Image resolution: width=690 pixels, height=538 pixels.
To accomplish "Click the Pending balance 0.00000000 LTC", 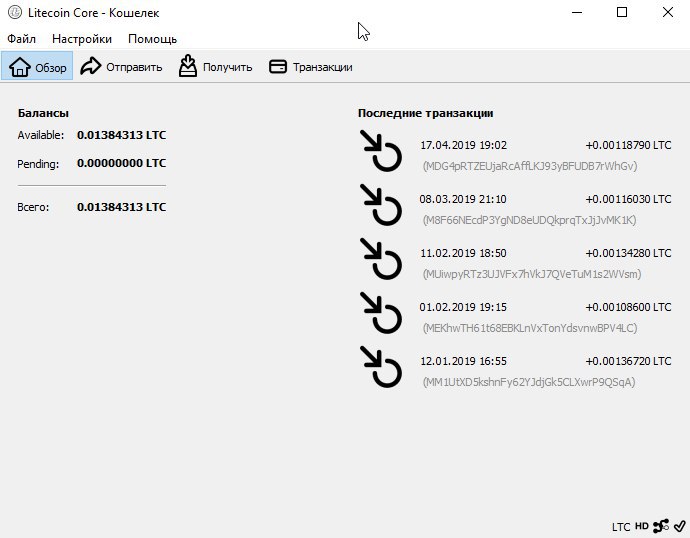I will [121, 163].
